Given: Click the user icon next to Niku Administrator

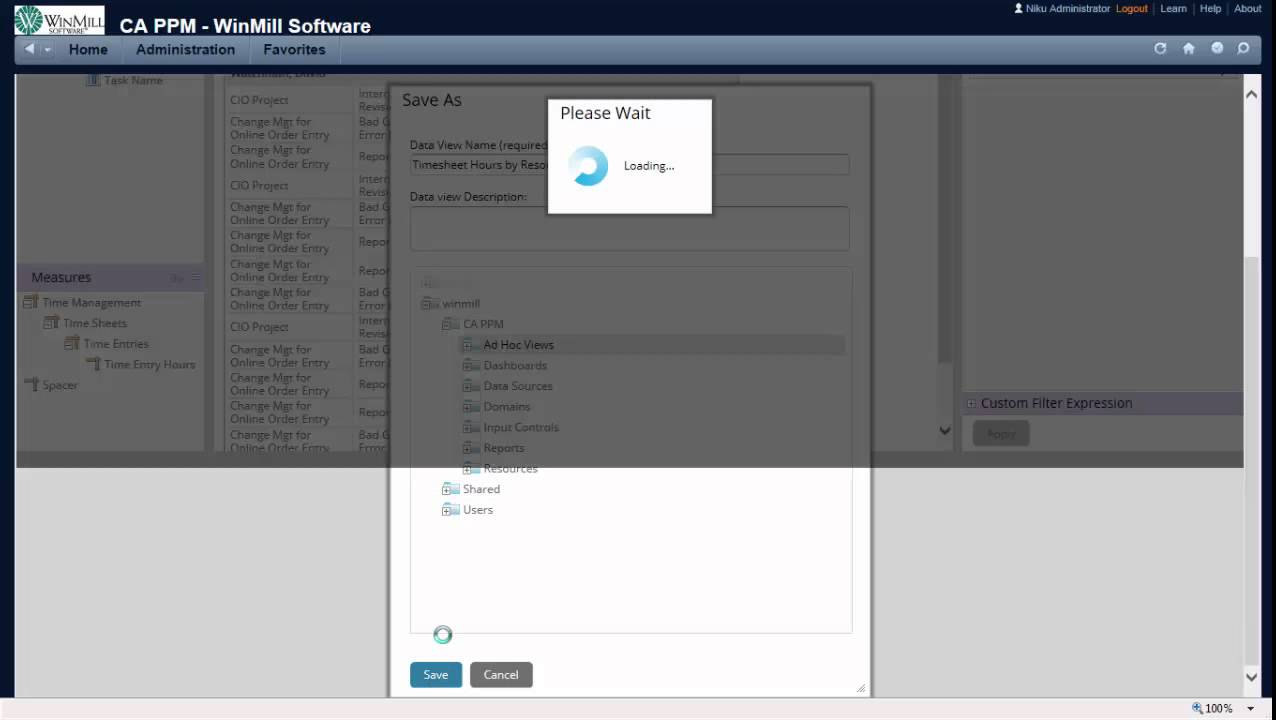Looking at the screenshot, I should tap(1018, 8).
